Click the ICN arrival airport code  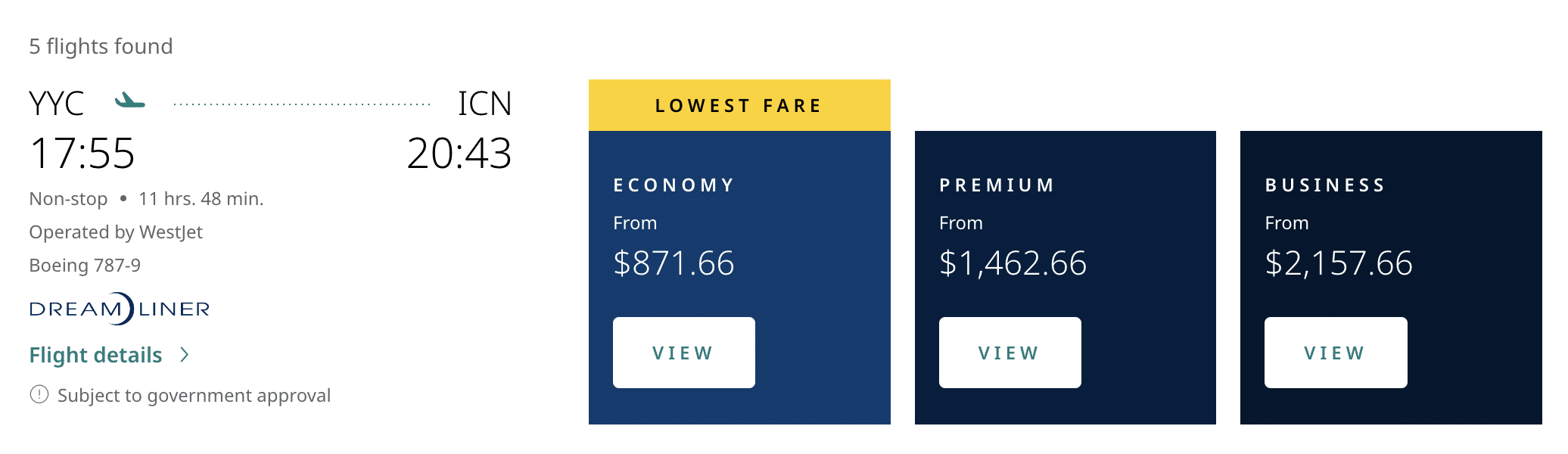pos(485,104)
